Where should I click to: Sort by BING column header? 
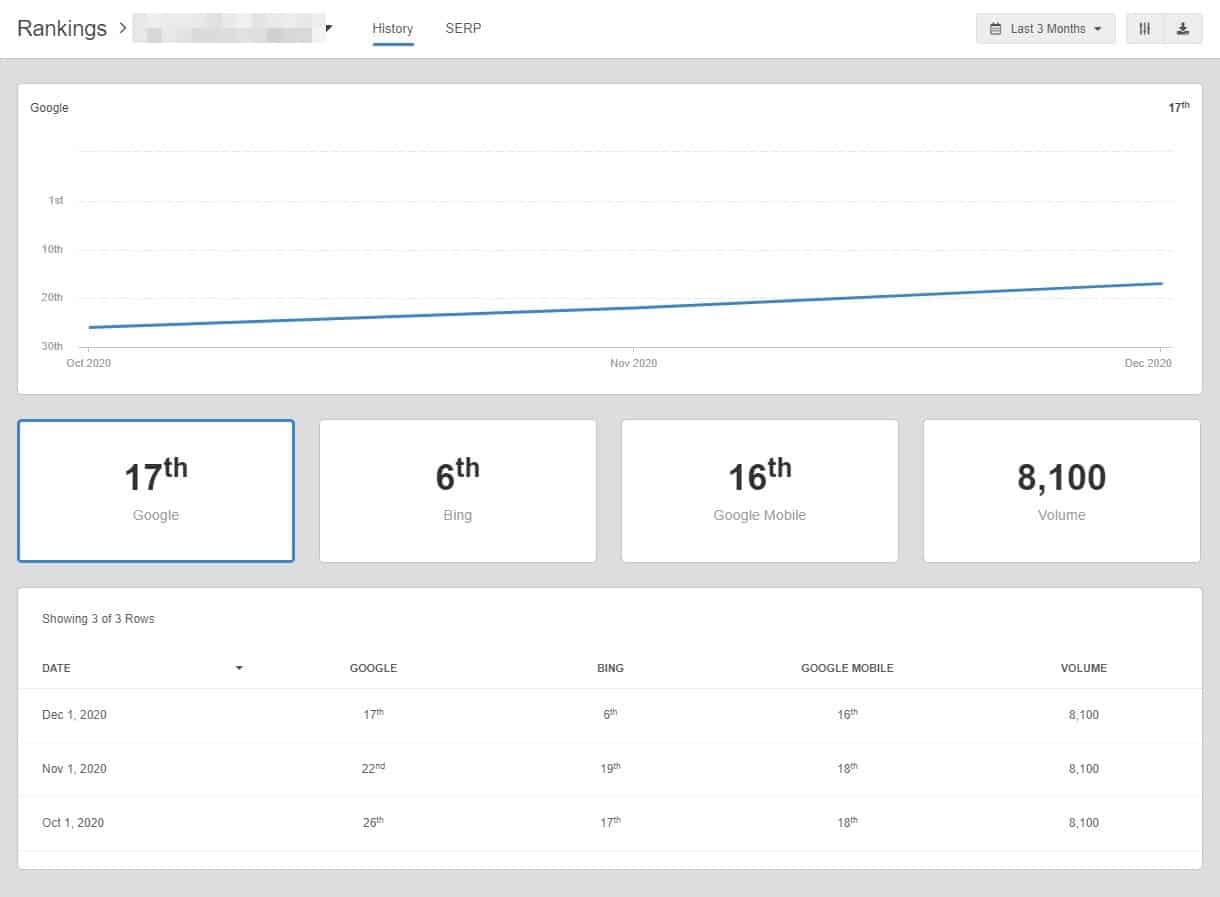tap(610, 668)
